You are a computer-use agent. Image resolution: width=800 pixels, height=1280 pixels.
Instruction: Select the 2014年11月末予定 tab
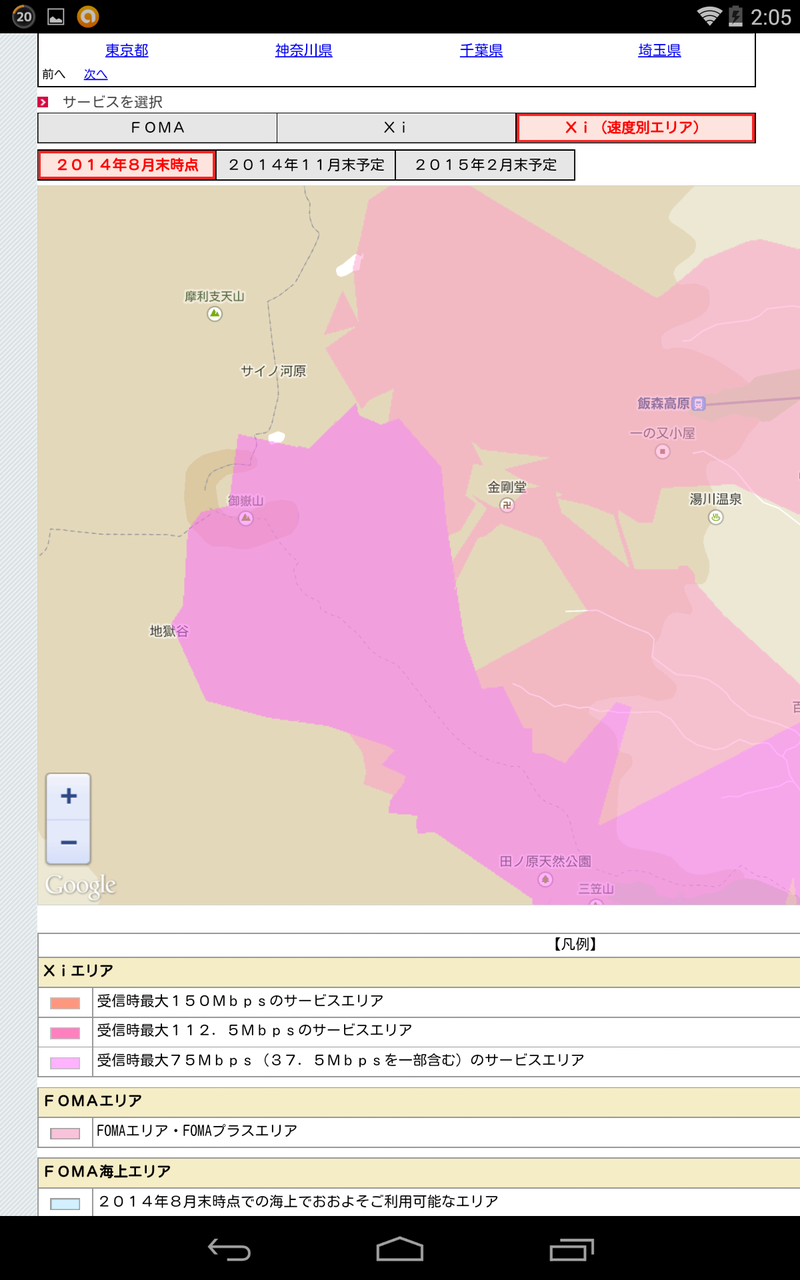(x=306, y=165)
